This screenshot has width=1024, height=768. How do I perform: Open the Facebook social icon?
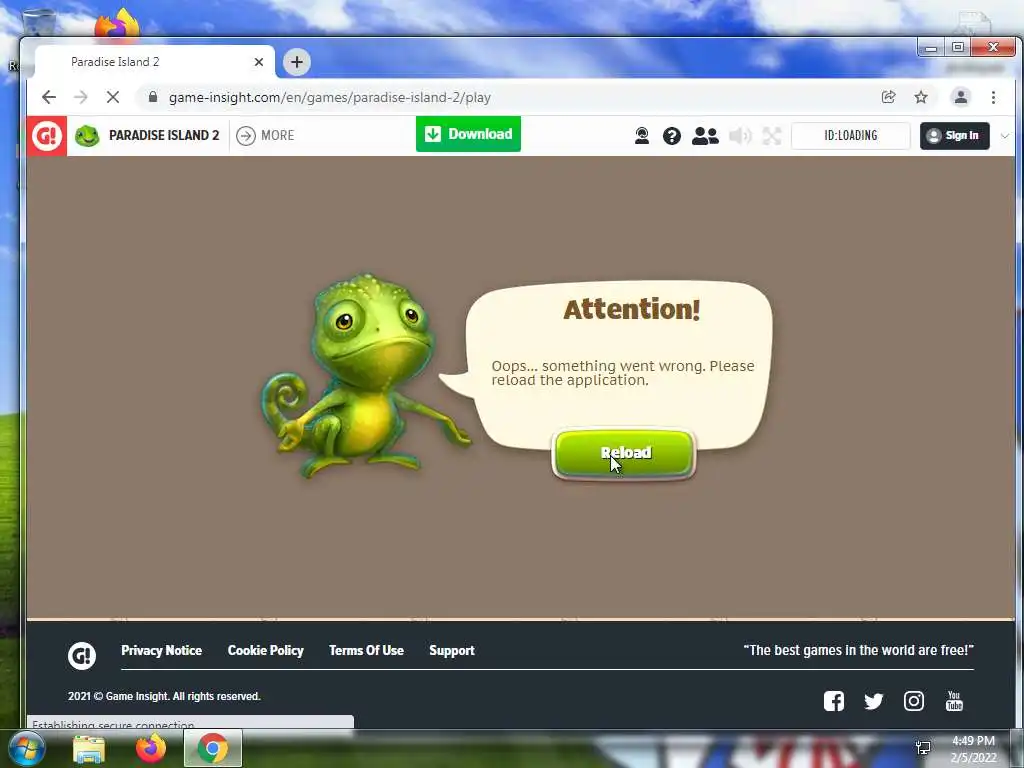click(833, 701)
